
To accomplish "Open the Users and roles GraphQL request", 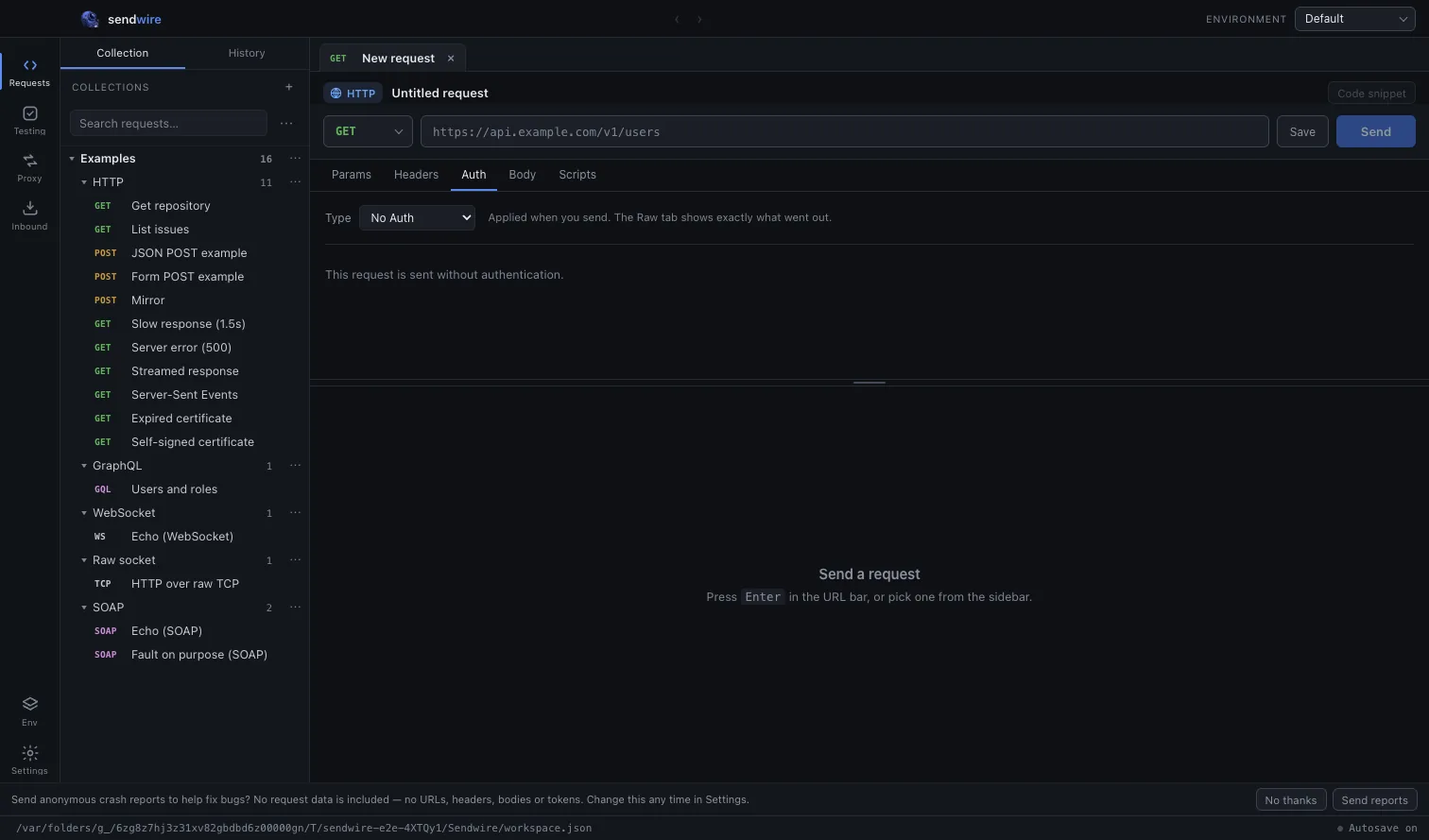I will [185, 489].
